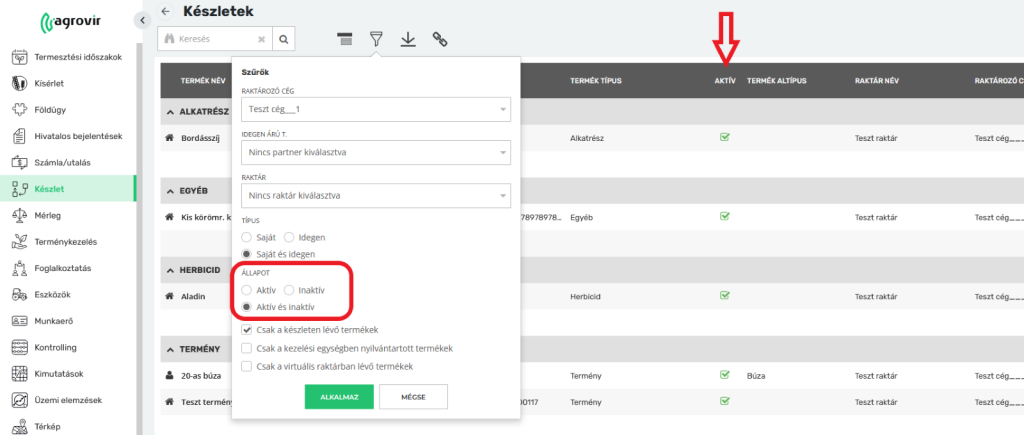Screen dimensions: 1024x435
Task: Go back using the arrow beside Készletek
Action: (x=165, y=12)
